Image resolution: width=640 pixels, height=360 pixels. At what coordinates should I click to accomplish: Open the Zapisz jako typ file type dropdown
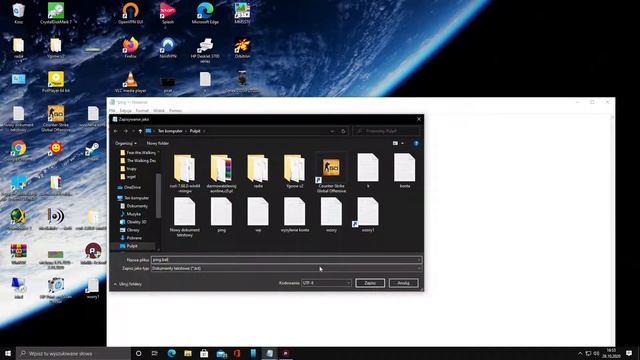pyautogui.click(x=286, y=268)
